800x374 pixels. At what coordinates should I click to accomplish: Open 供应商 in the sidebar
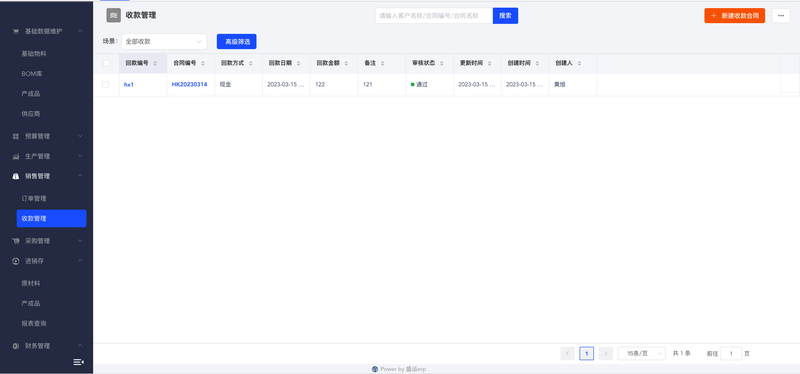point(31,114)
